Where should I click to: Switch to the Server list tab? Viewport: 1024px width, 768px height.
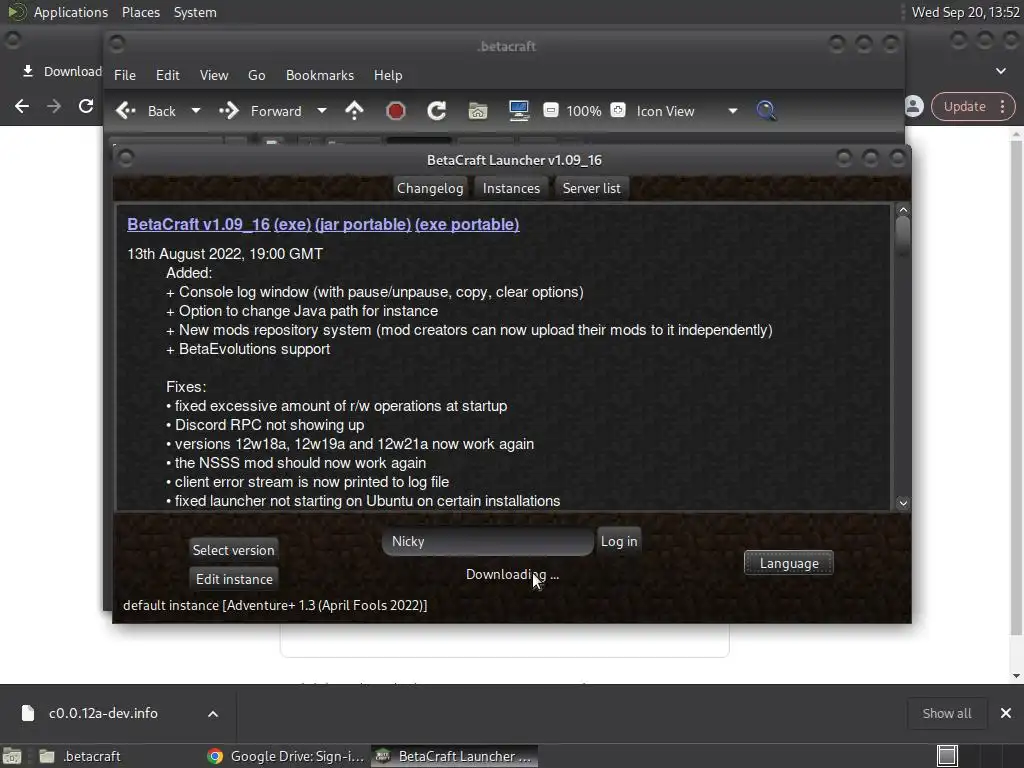pos(592,188)
